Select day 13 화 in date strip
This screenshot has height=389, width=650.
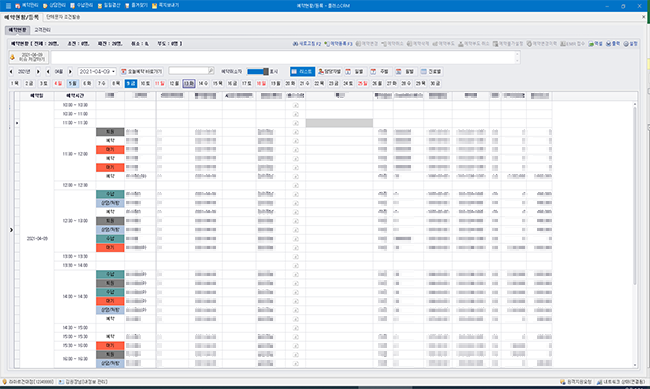point(189,84)
